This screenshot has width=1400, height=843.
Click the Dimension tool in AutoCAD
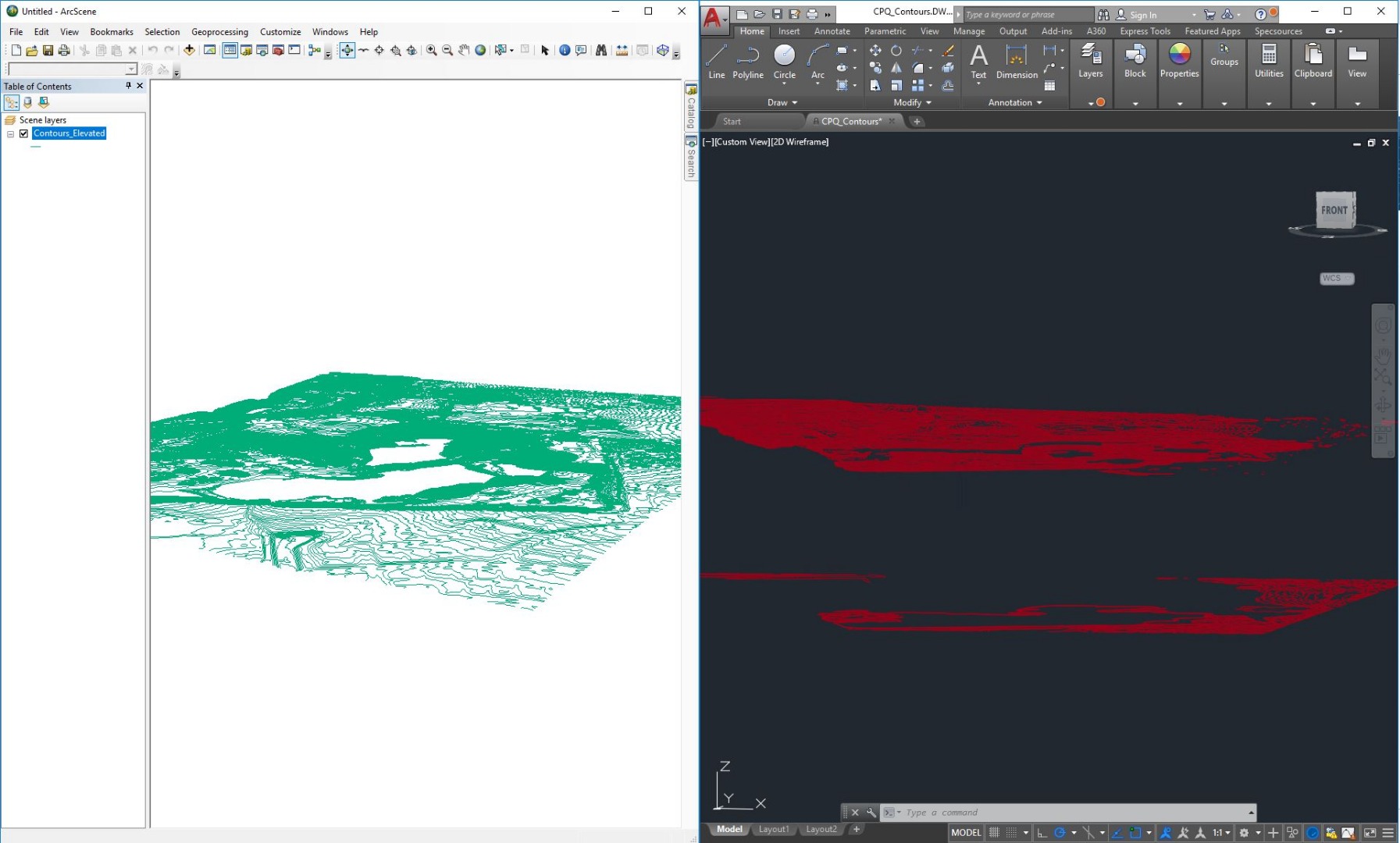(1017, 62)
